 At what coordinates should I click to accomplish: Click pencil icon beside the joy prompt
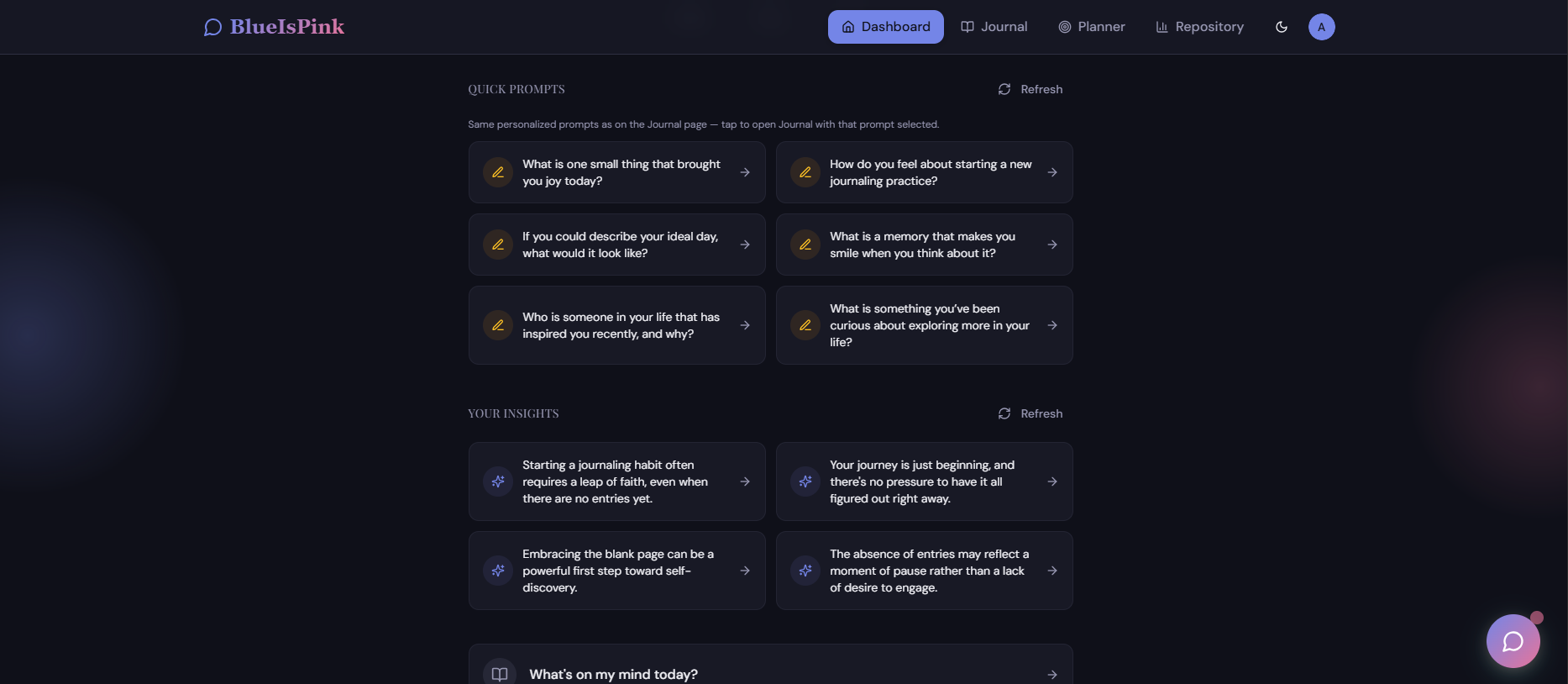click(x=498, y=172)
